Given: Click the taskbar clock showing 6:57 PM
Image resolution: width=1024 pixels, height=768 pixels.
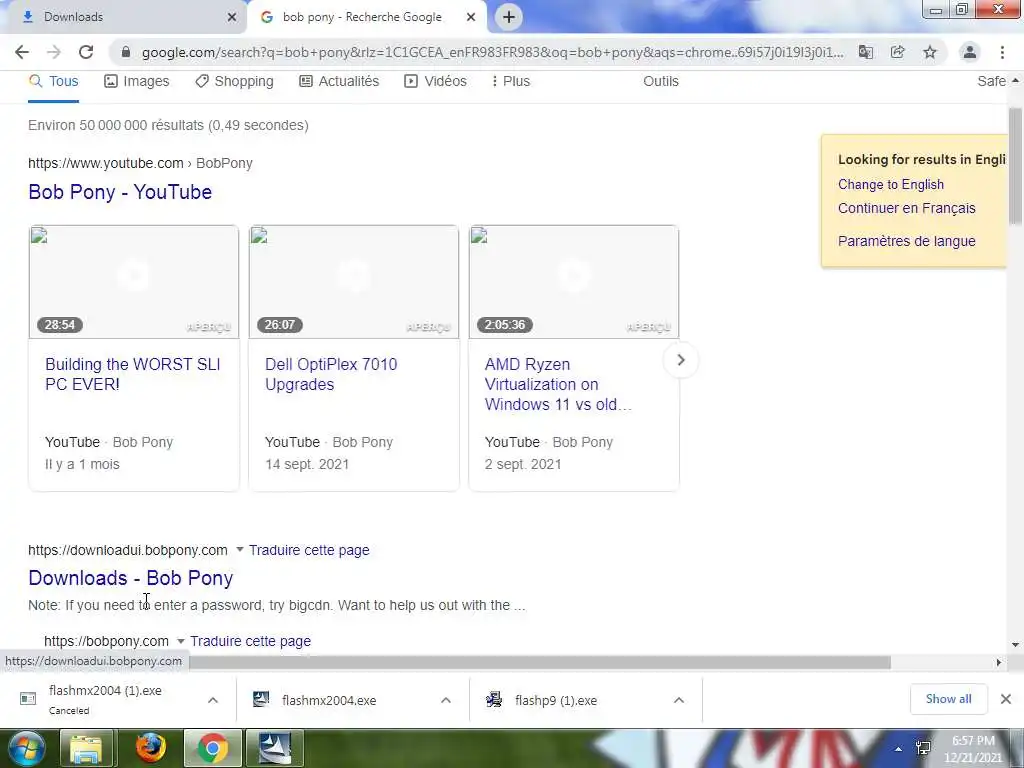Looking at the screenshot, I should (x=972, y=749).
